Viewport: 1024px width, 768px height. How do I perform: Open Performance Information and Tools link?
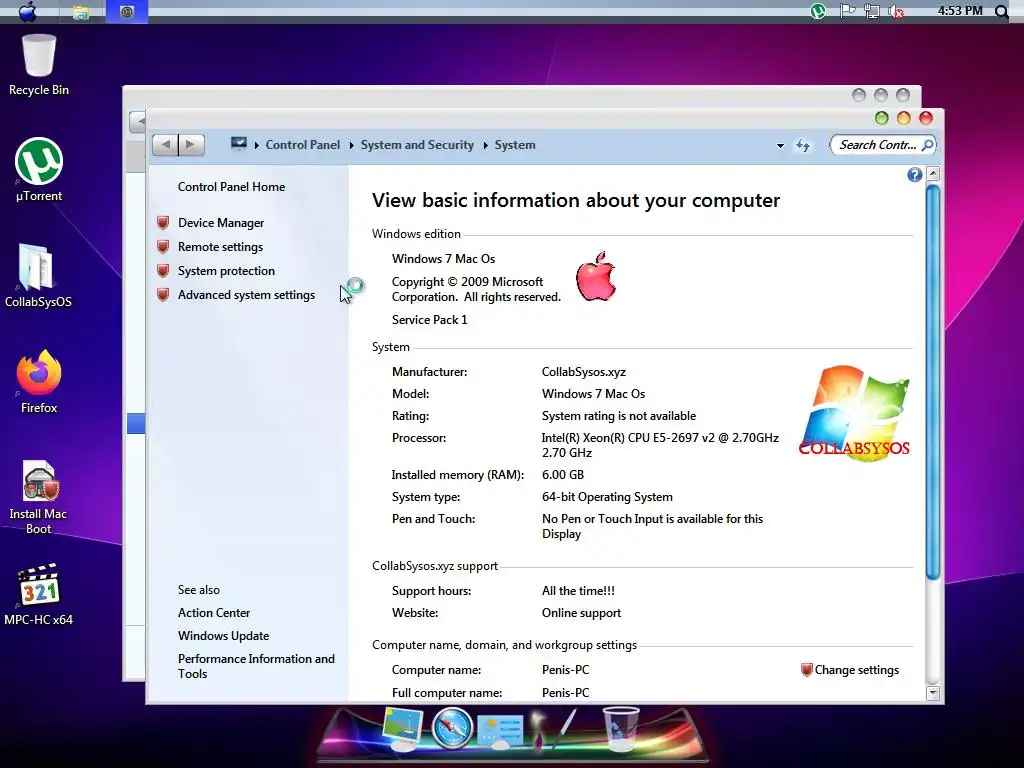click(x=256, y=666)
